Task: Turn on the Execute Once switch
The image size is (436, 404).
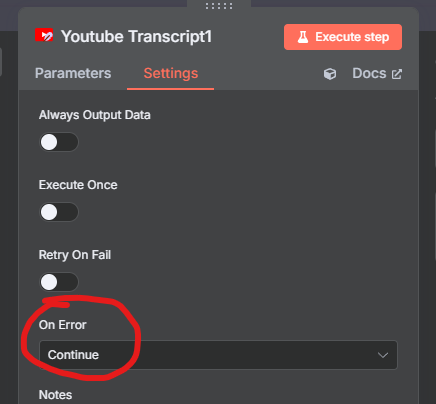Action: tap(59, 212)
